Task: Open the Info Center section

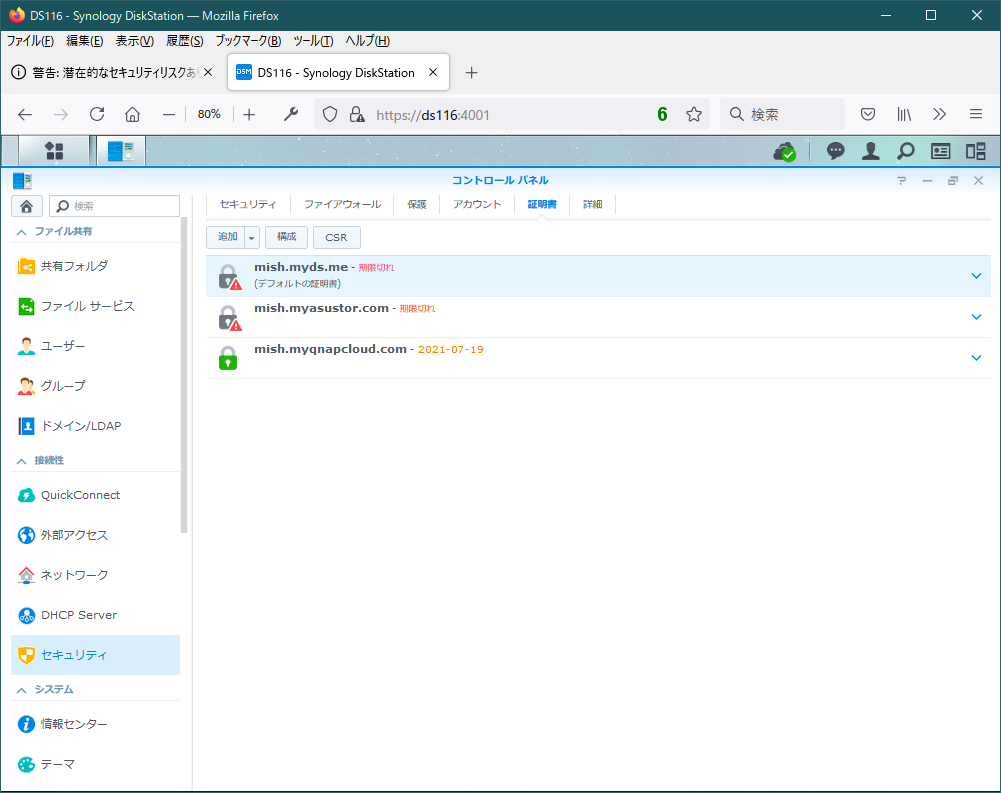Action: coord(95,724)
